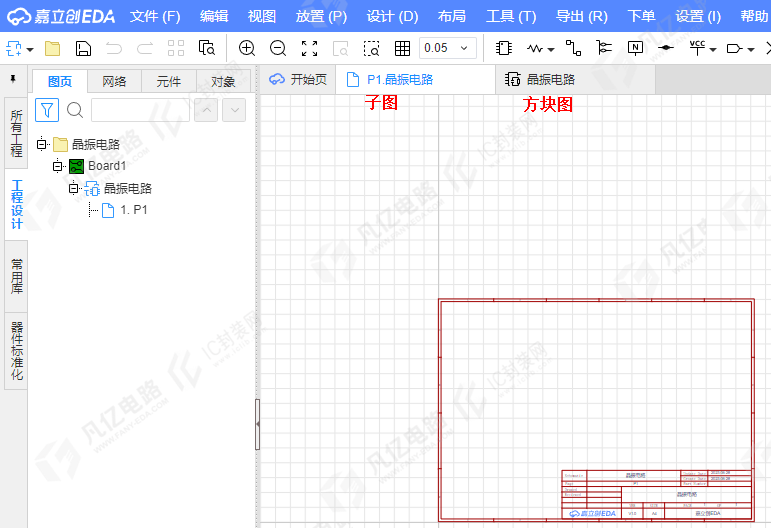Open the 布局 menu
The width and height of the screenshot is (771, 528).
[x=452, y=16]
